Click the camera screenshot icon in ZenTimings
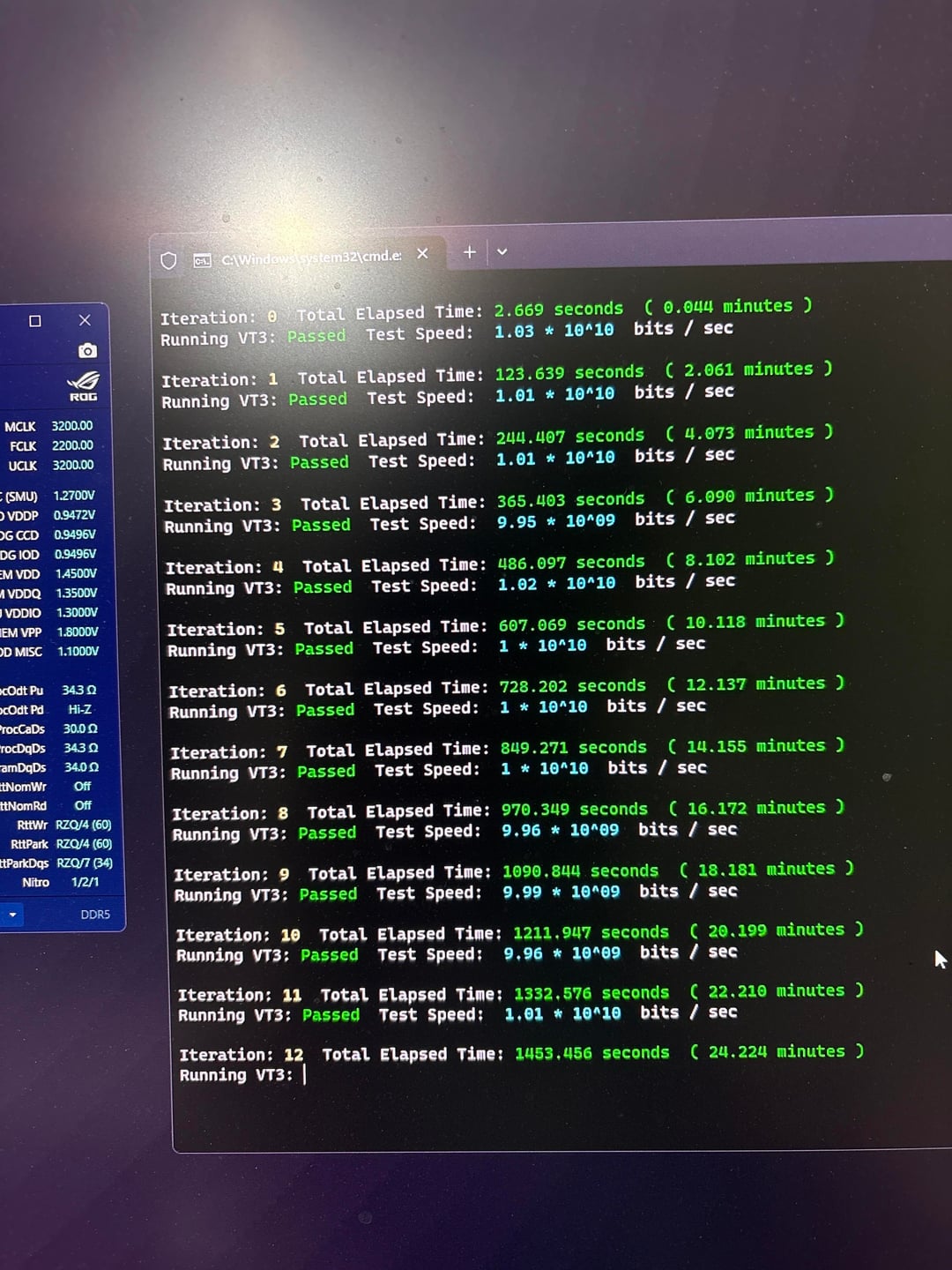This screenshot has height=1270, width=952. click(x=87, y=351)
